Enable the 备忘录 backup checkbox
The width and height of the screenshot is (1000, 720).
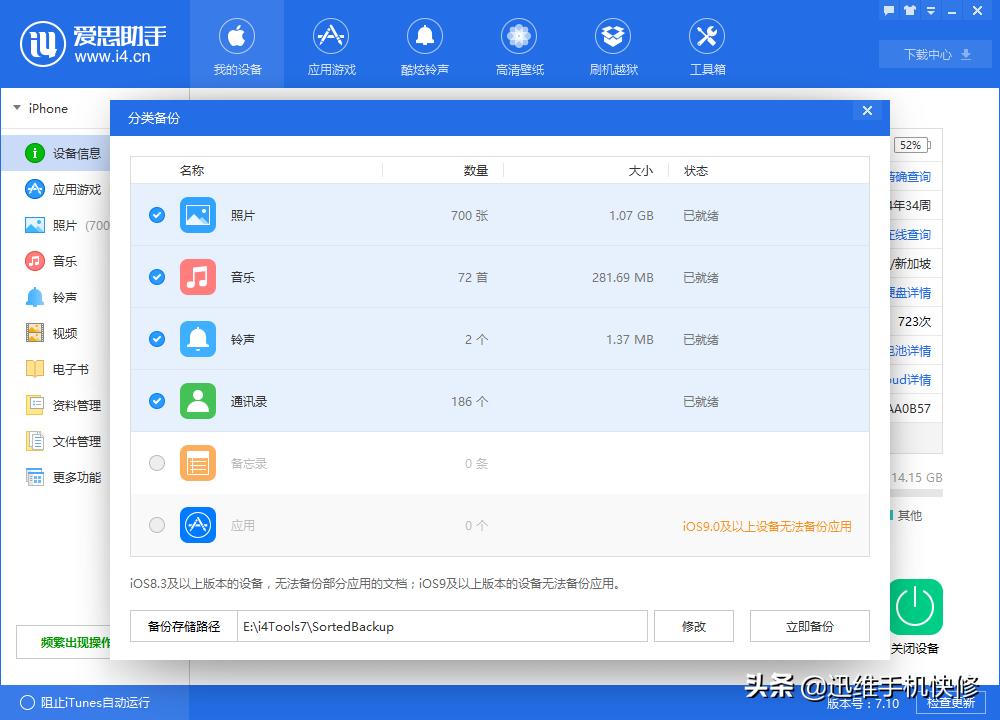tap(156, 463)
